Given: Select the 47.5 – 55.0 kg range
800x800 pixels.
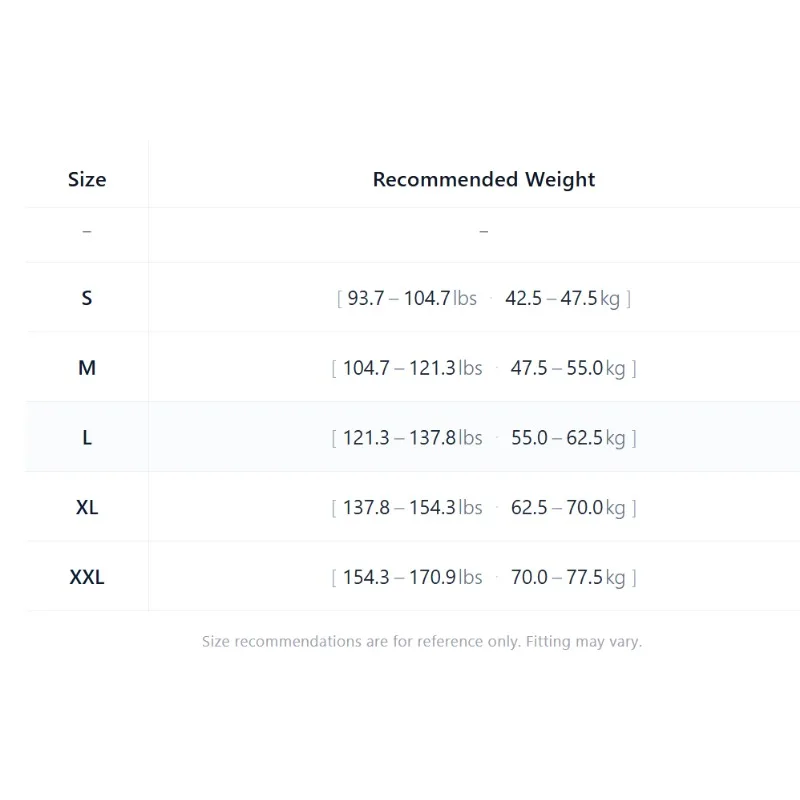Looking at the screenshot, I should pyautogui.click(x=568, y=368).
